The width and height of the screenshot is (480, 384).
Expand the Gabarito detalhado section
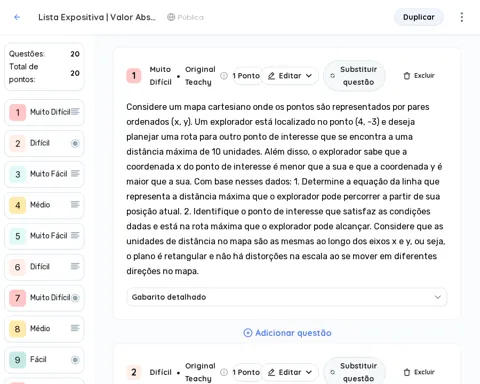[287, 297]
